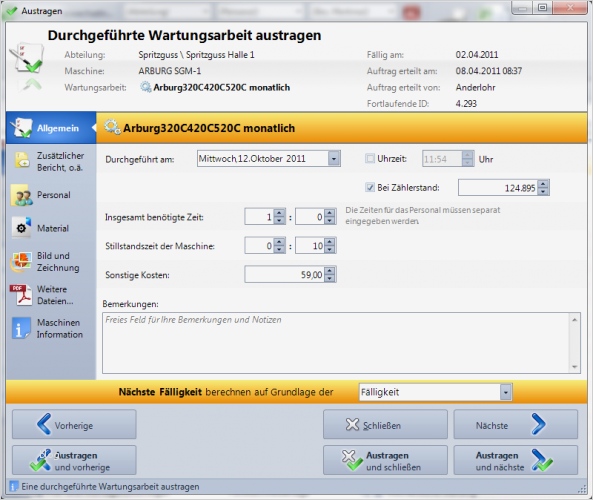Click the Fortlaufende ID value 4.293
This screenshot has height=500, width=593.
[466, 103]
